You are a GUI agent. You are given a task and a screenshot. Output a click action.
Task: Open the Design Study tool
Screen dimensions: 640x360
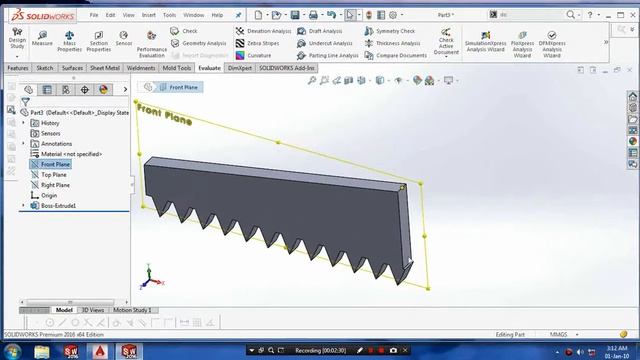point(17,39)
